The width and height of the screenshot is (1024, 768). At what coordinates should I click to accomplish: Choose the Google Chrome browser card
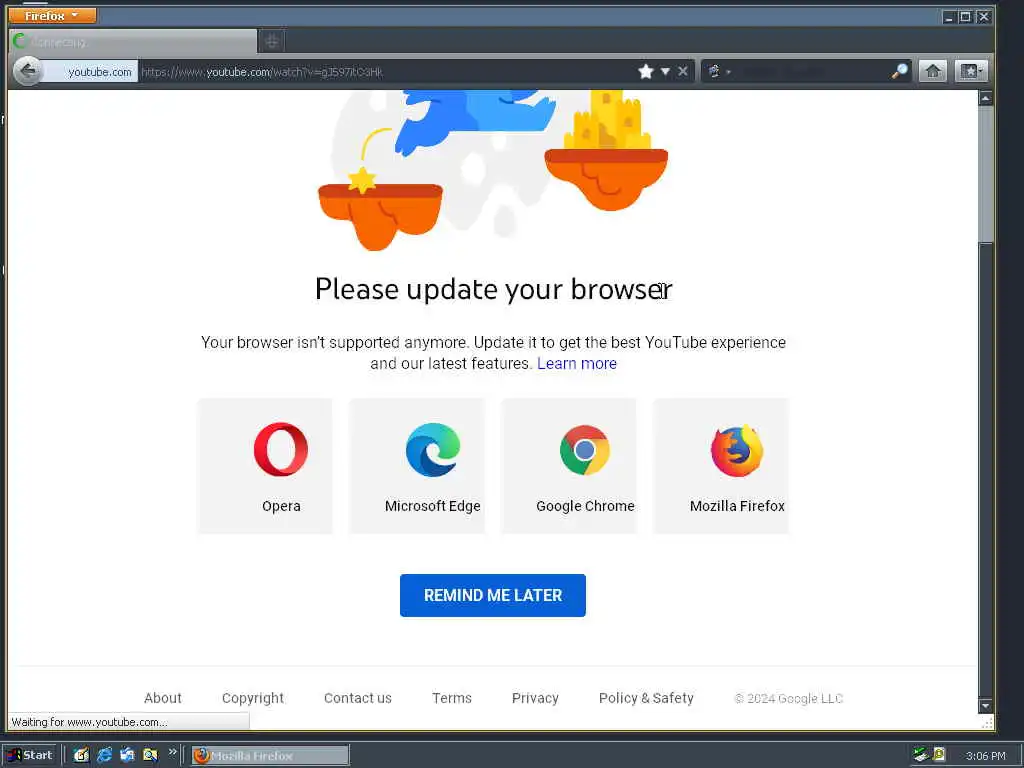click(x=569, y=466)
